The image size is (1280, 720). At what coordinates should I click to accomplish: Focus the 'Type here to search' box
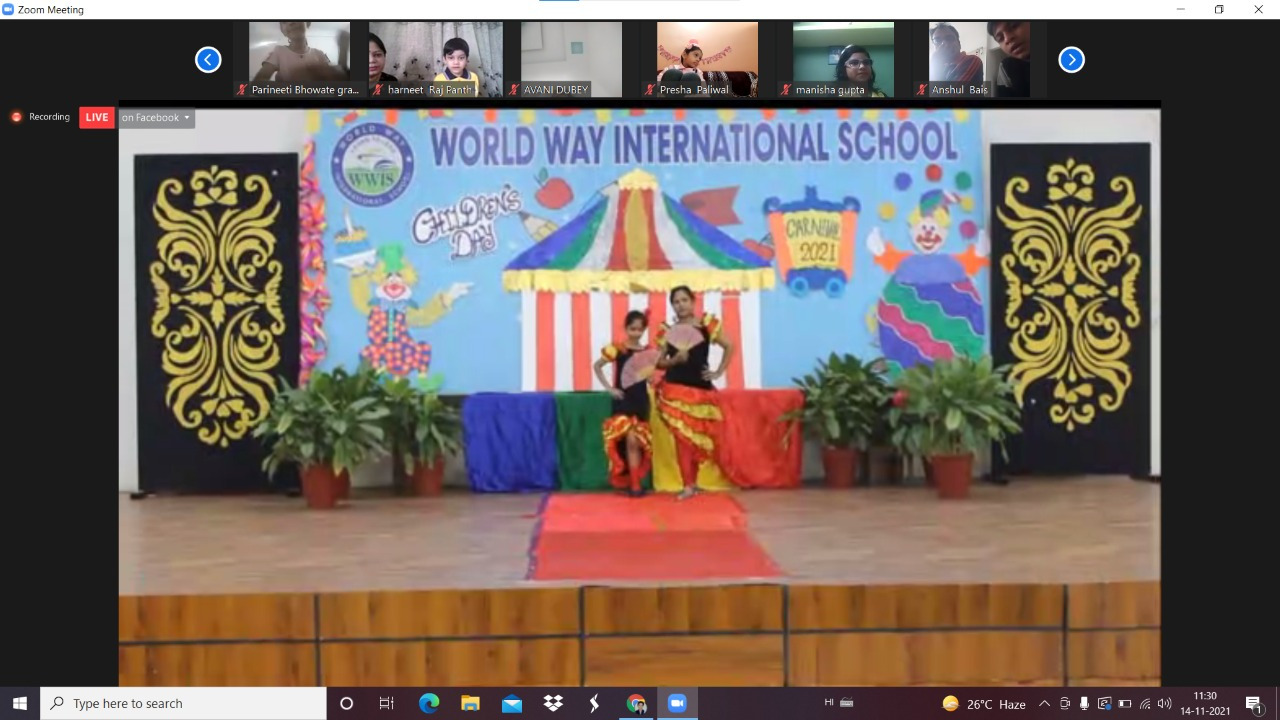(x=183, y=704)
